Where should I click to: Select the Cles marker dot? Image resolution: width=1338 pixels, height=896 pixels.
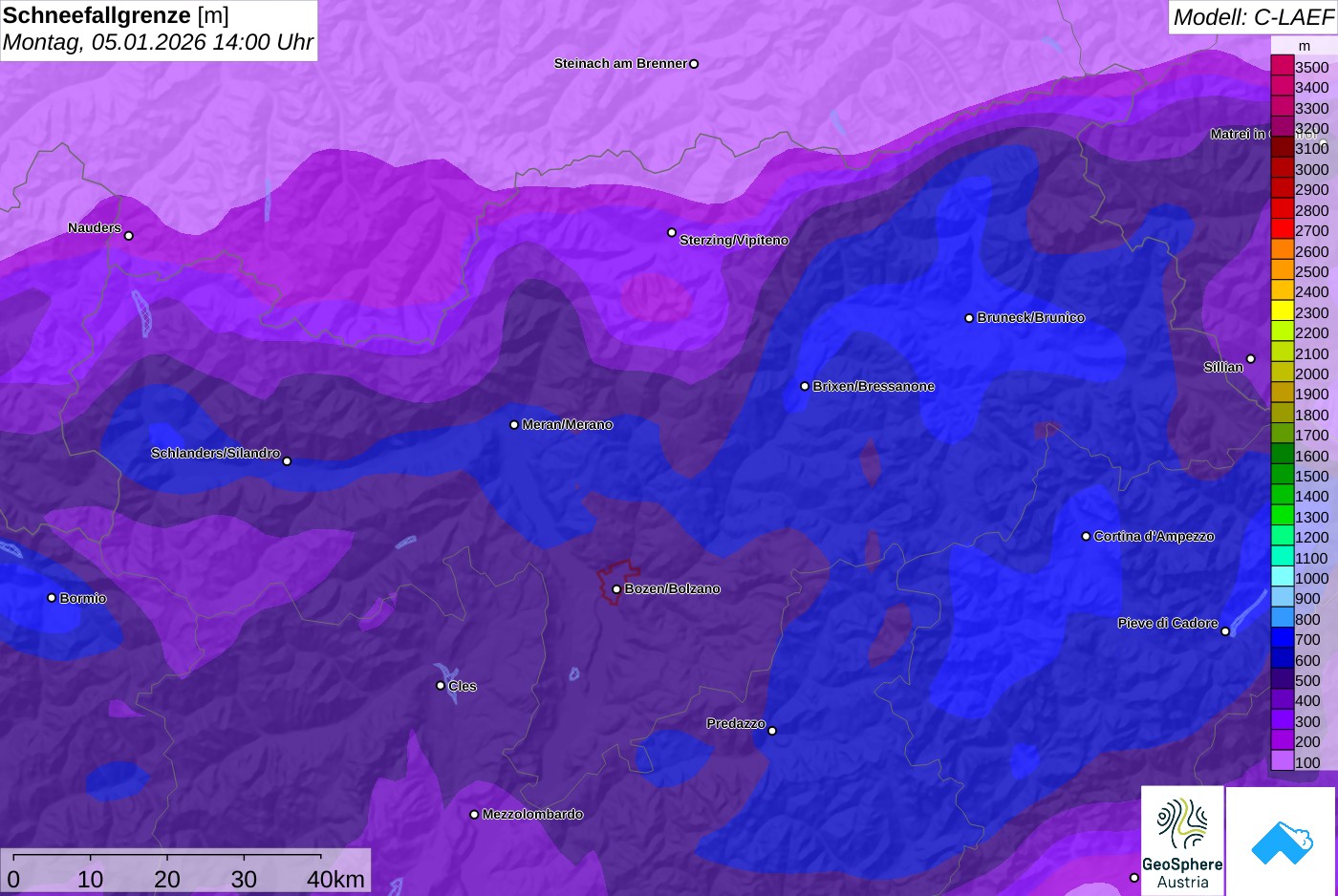(441, 685)
